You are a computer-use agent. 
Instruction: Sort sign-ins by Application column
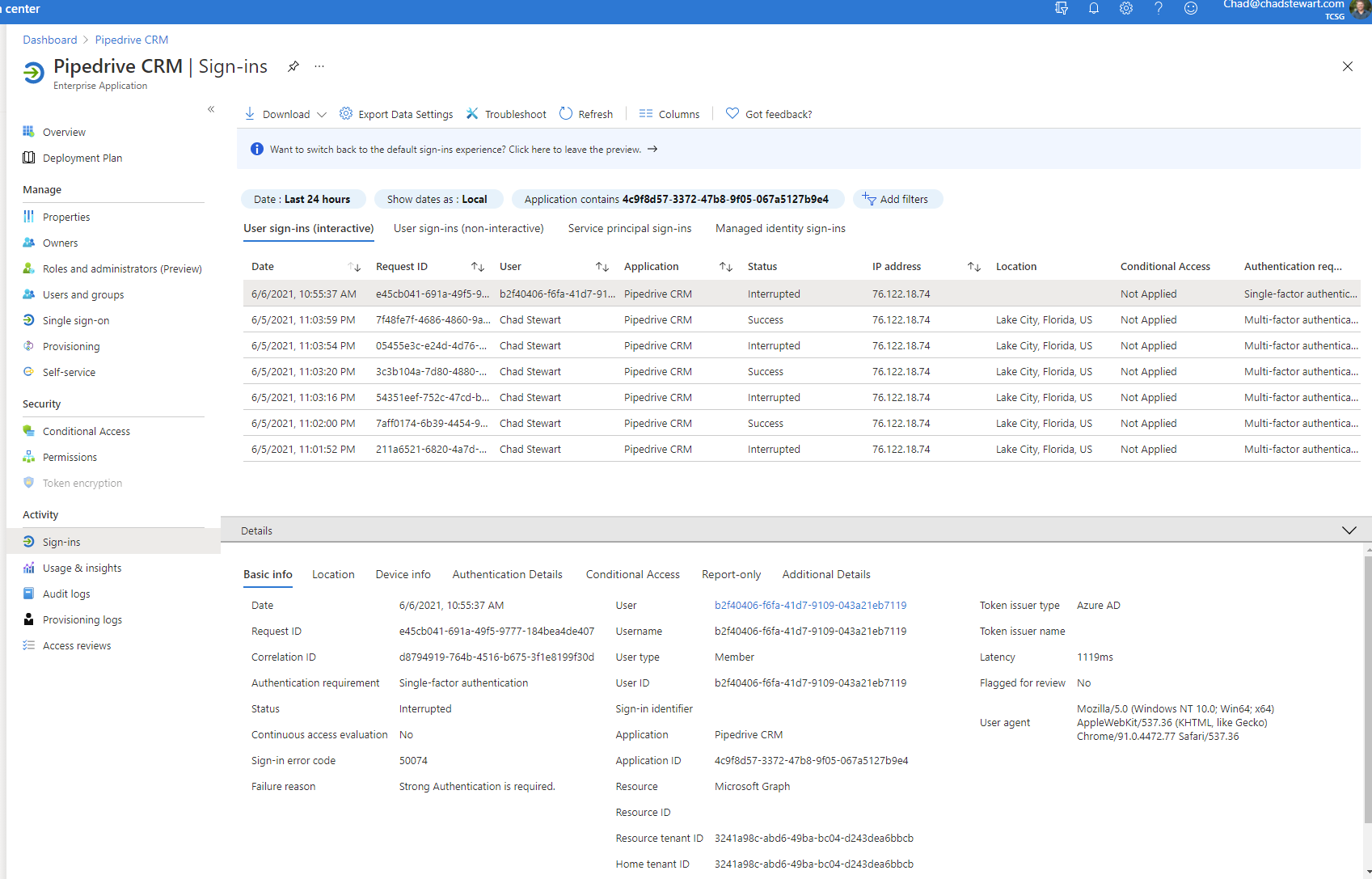pos(726,267)
